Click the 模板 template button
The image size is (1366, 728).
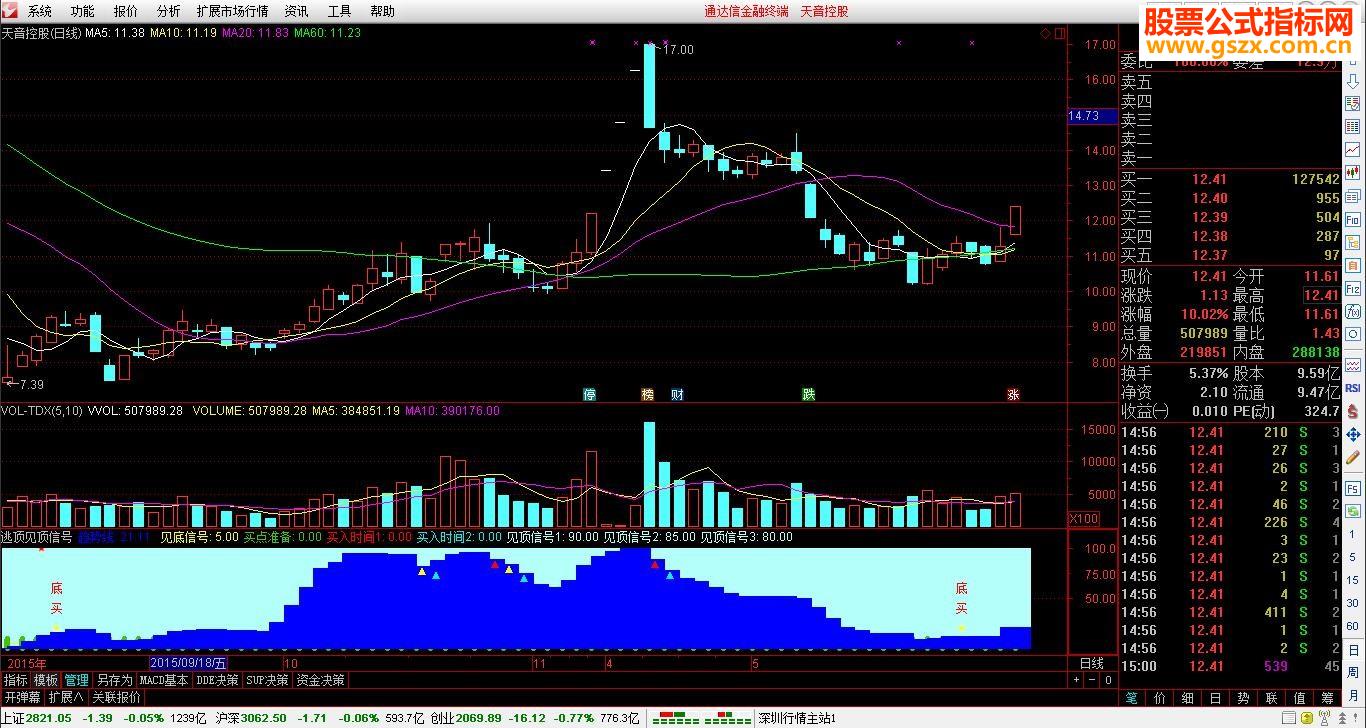(x=46, y=680)
